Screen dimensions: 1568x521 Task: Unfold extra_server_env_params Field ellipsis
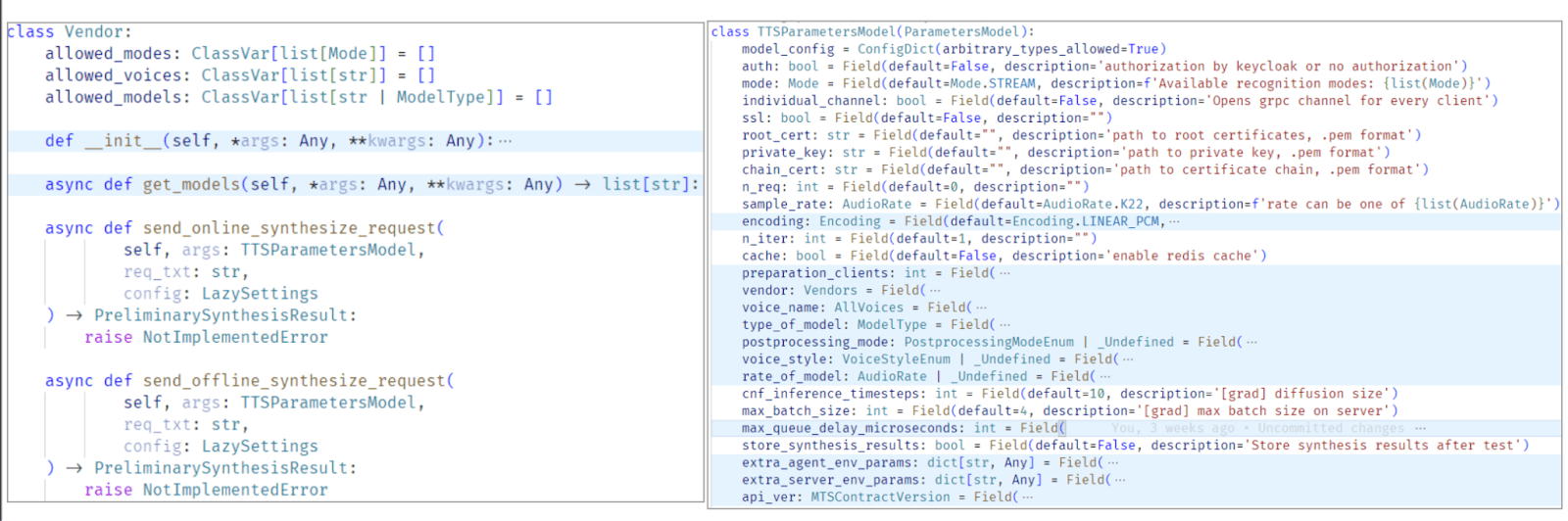pyautogui.click(x=1120, y=480)
